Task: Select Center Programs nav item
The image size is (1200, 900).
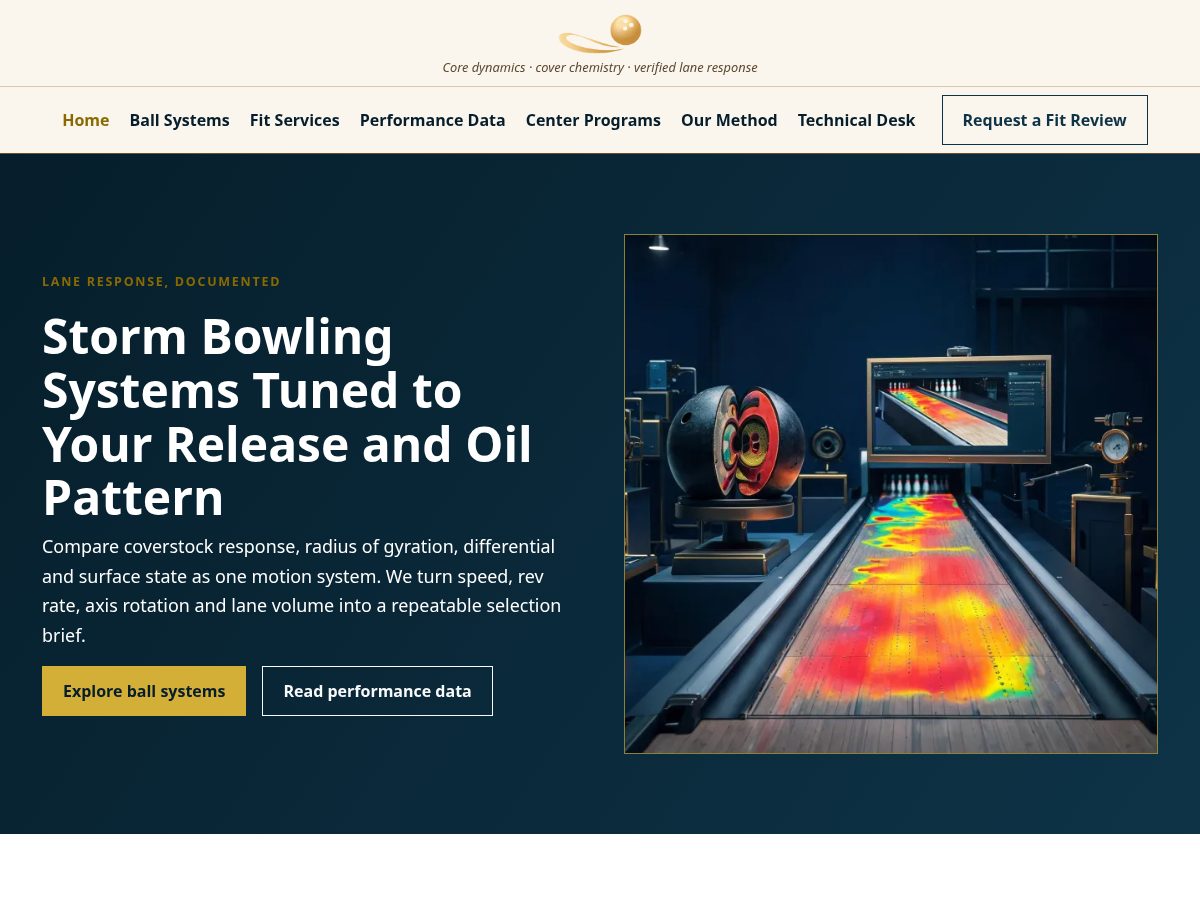Action: point(593,120)
